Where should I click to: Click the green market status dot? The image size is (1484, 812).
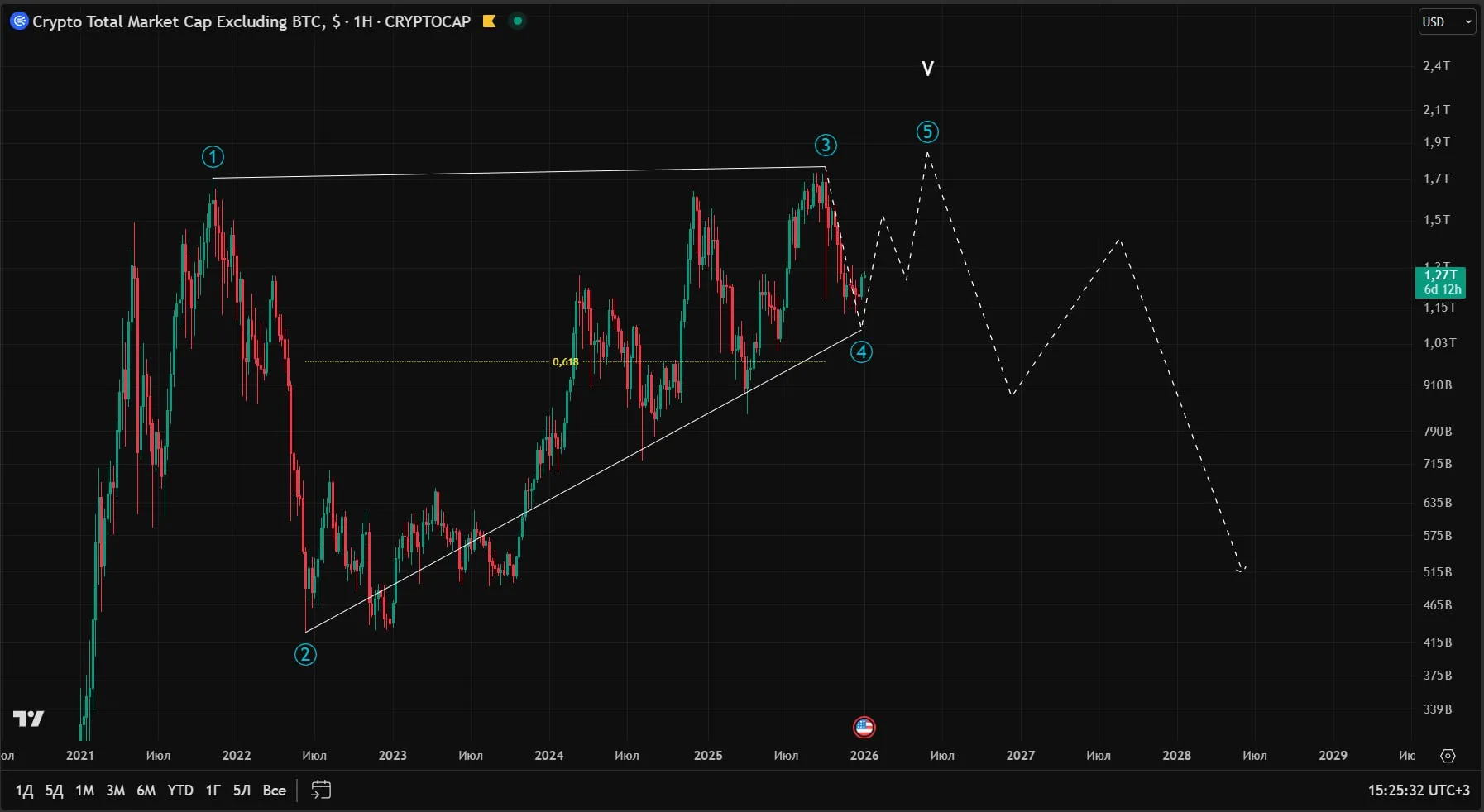pyautogui.click(x=518, y=21)
